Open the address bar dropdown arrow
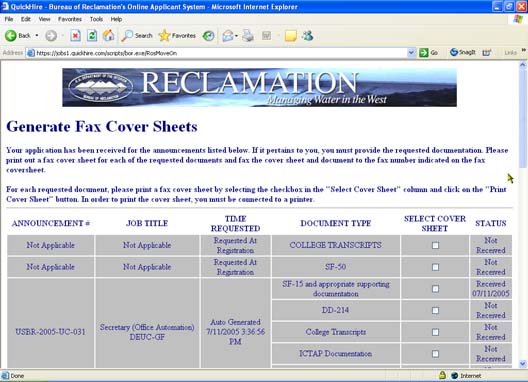 point(411,53)
